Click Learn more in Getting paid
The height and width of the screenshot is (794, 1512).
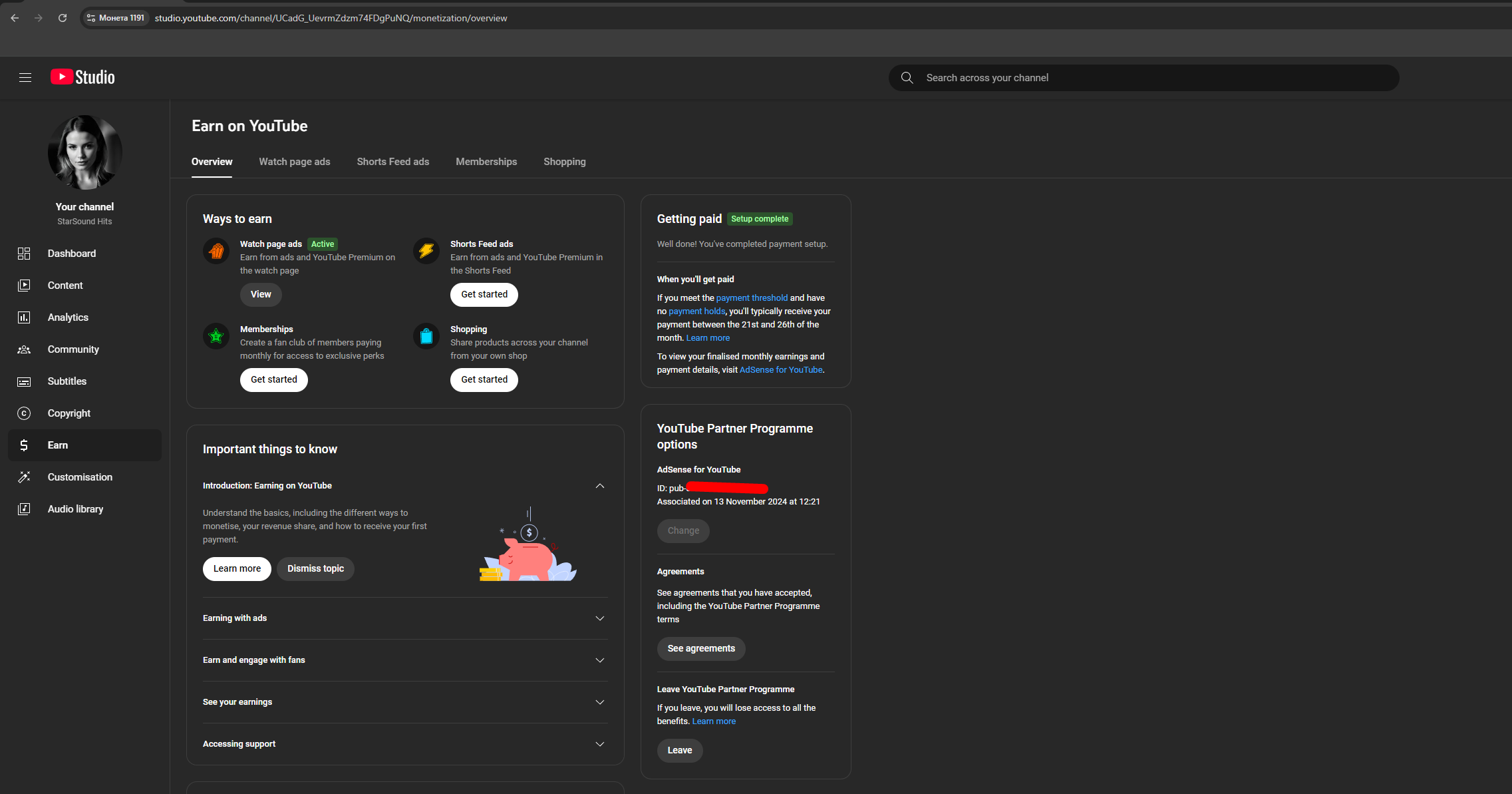click(x=708, y=338)
